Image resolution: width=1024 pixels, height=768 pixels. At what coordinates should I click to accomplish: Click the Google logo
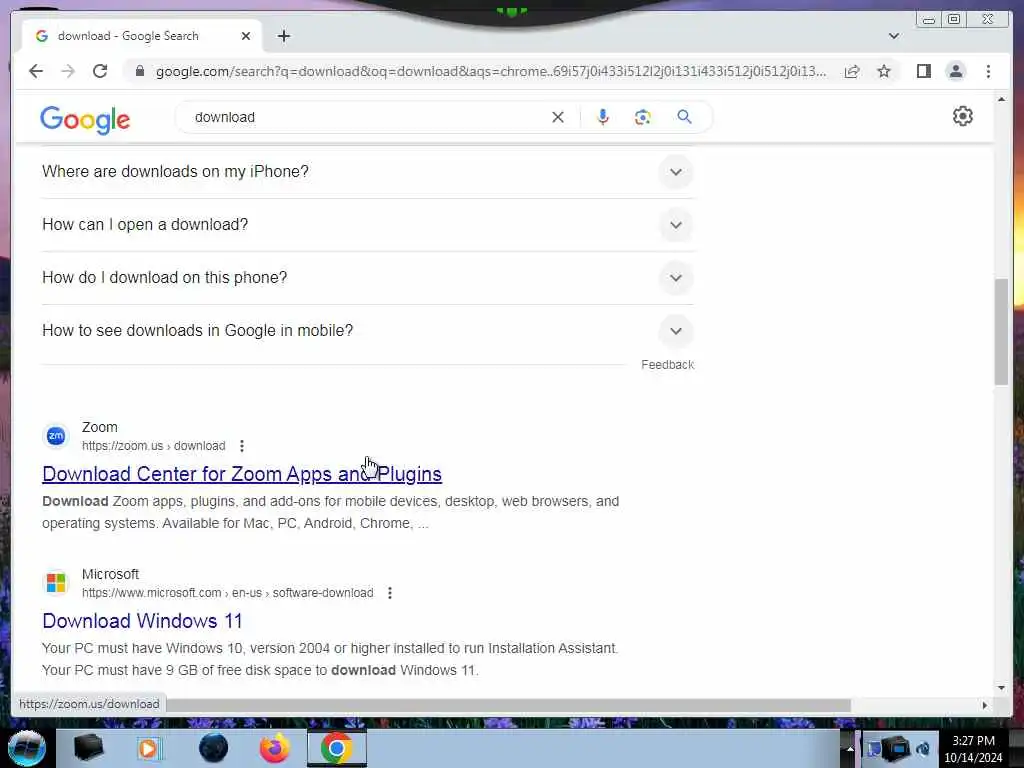click(x=85, y=120)
